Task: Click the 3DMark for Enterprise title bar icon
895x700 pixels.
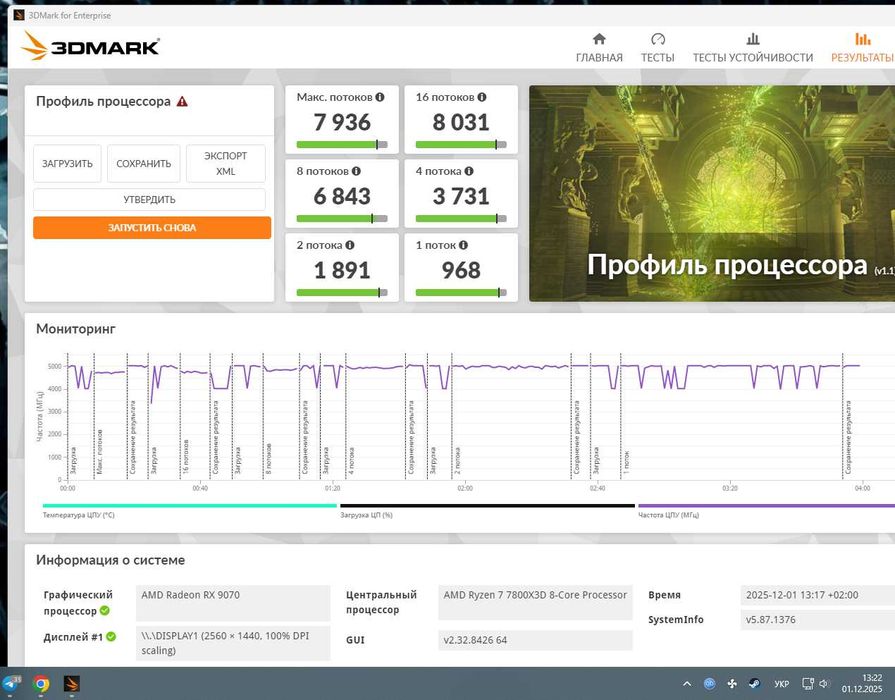Action: tap(19, 15)
